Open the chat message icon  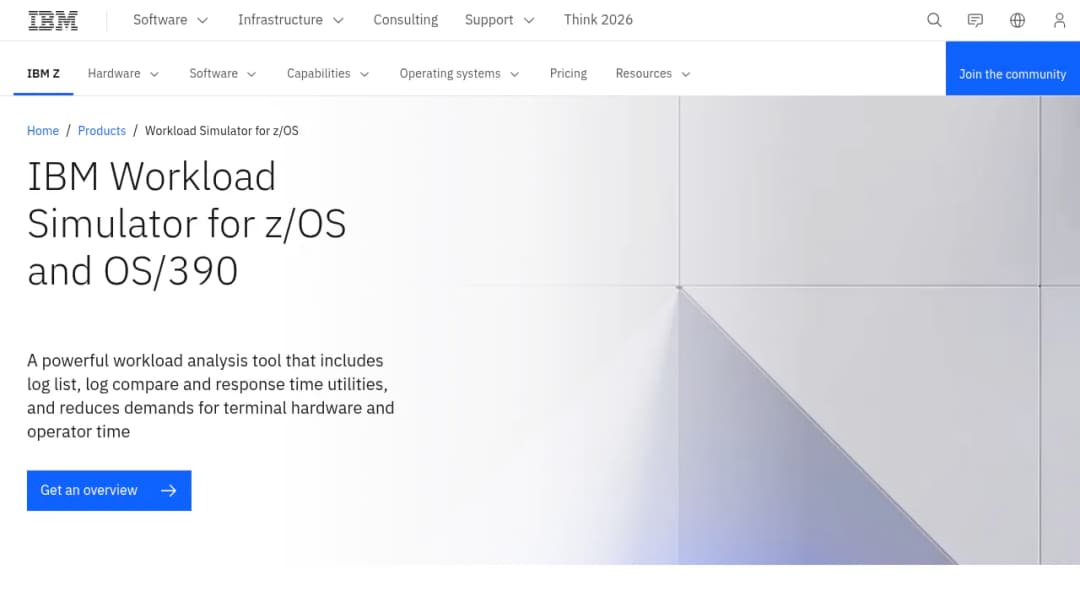click(975, 20)
